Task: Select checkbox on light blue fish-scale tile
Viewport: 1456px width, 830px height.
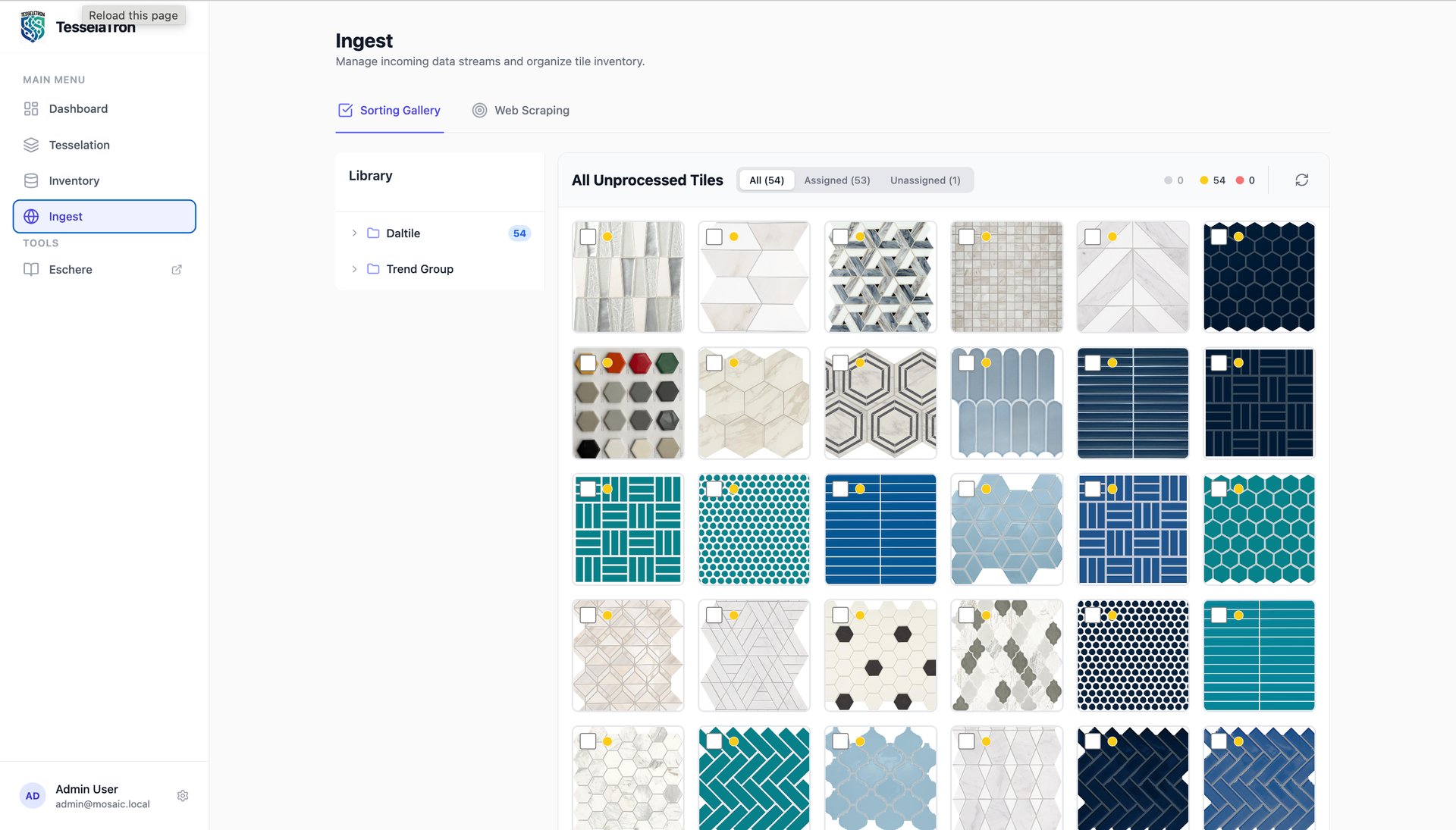Action: point(966,363)
